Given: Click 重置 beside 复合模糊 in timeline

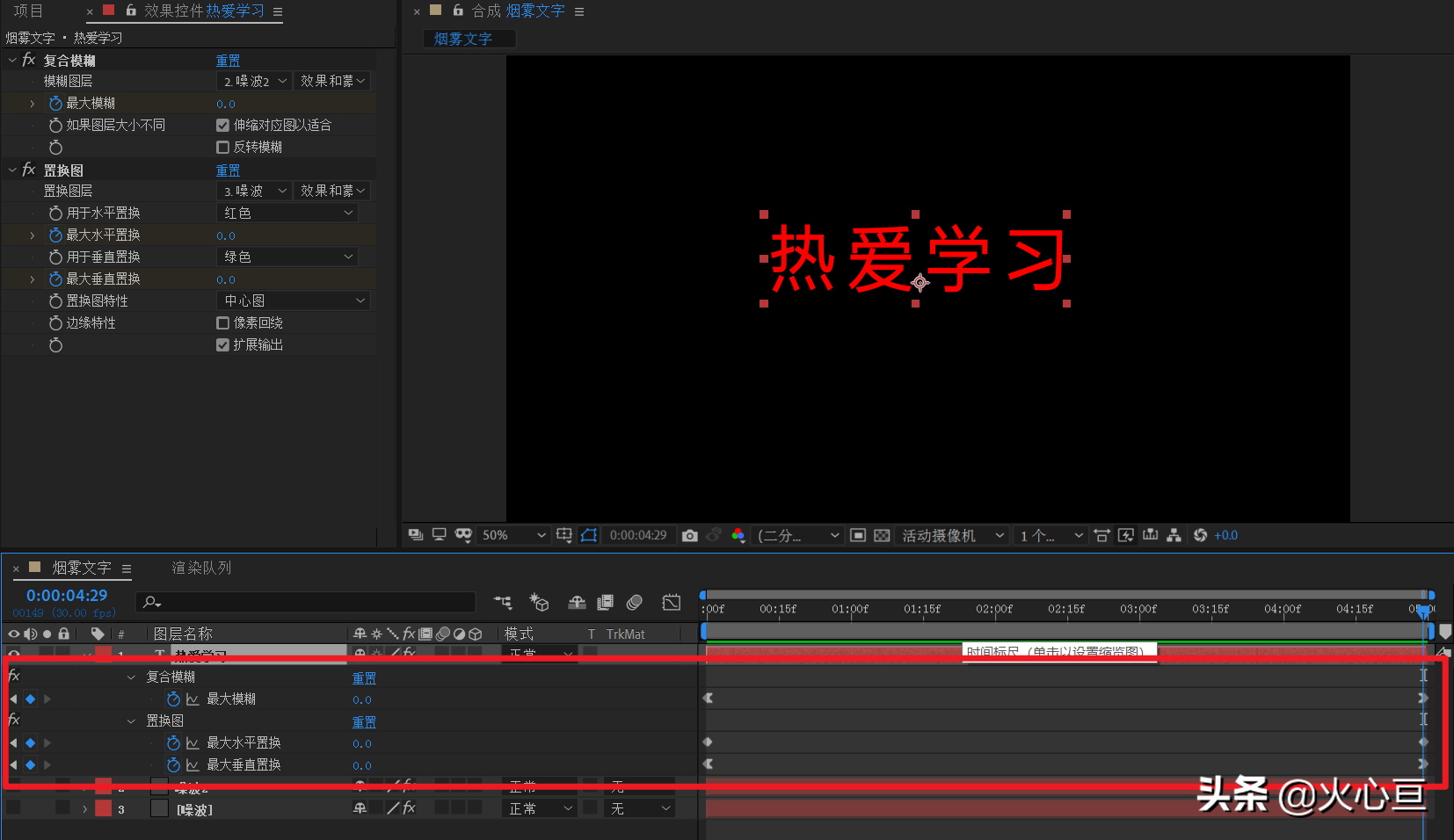Looking at the screenshot, I should point(364,677).
